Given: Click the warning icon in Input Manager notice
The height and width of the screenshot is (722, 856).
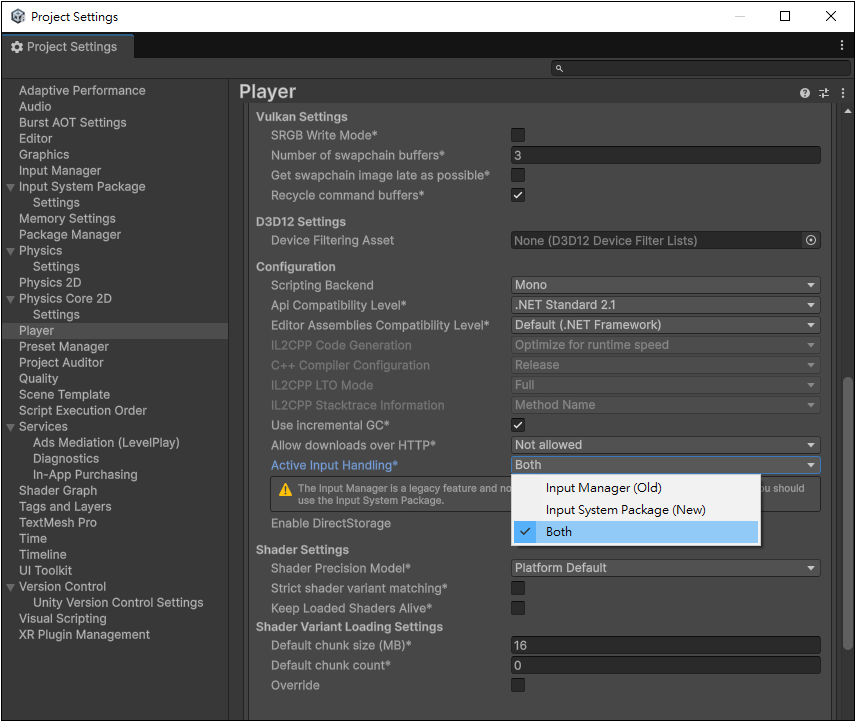Looking at the screenshot, I should (285, 490).
